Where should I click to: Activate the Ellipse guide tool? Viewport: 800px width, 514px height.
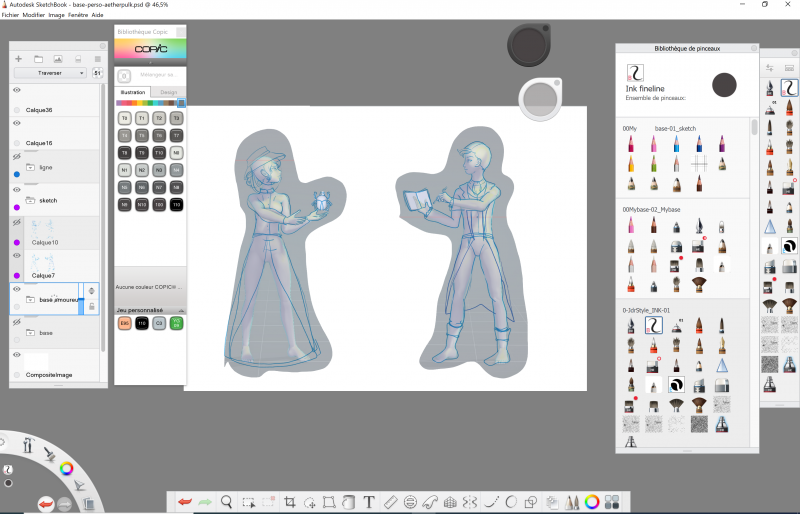point(410,502)
